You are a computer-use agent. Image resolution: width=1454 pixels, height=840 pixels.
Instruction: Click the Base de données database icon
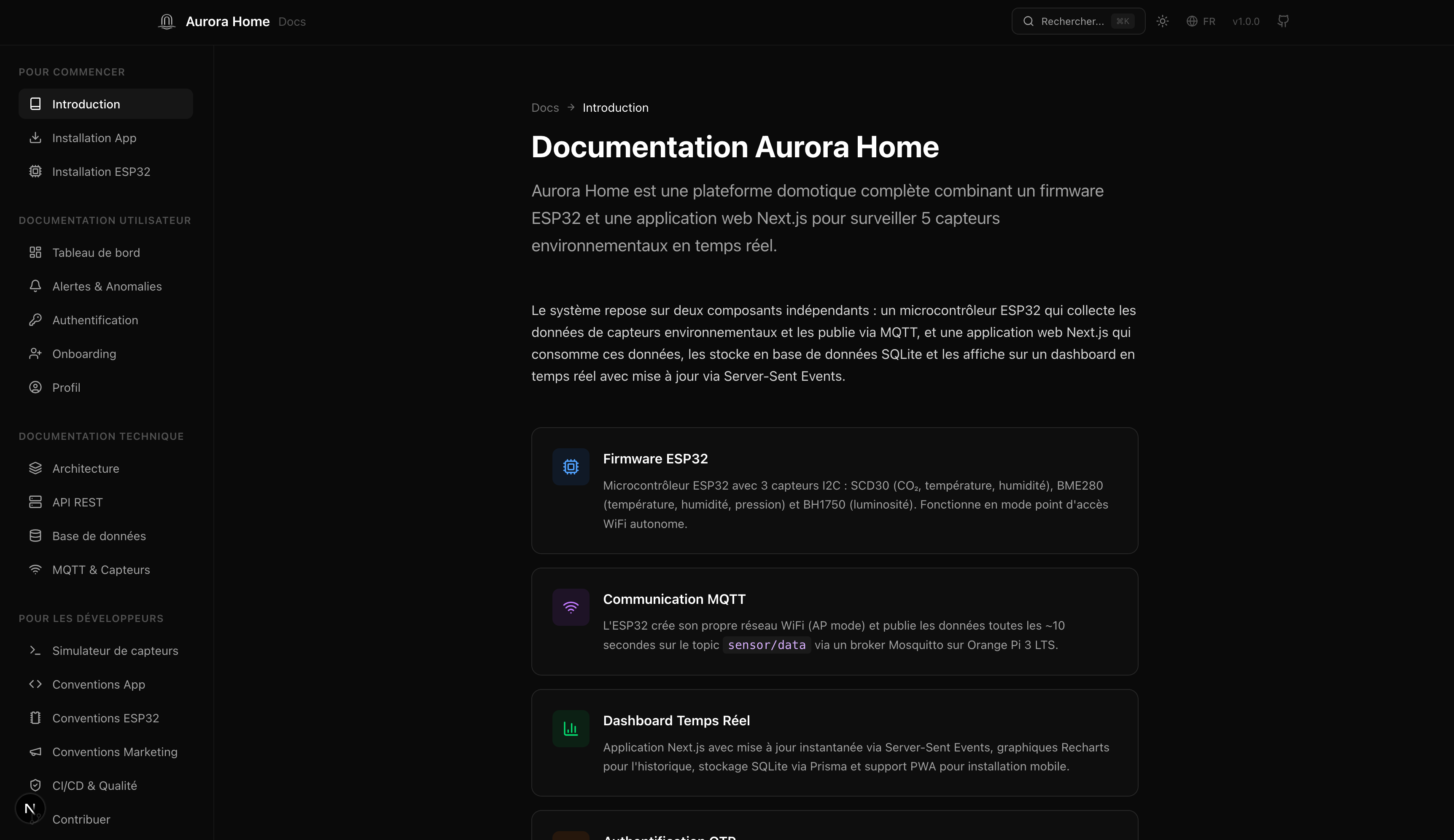coord(35,536)
